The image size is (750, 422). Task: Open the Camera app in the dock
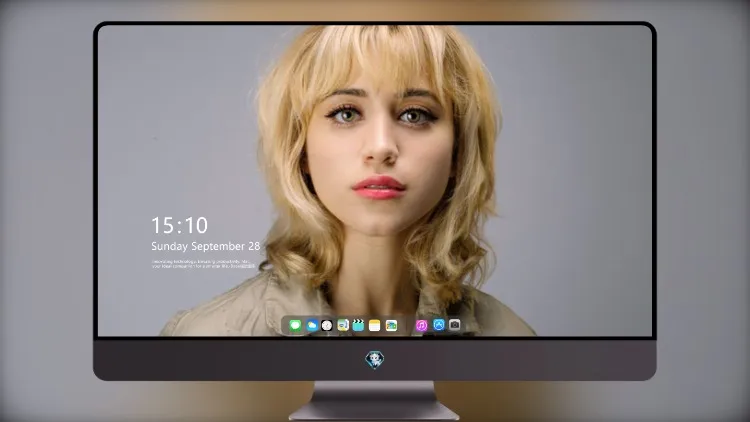pyautogui.click(x=454, y=325)
